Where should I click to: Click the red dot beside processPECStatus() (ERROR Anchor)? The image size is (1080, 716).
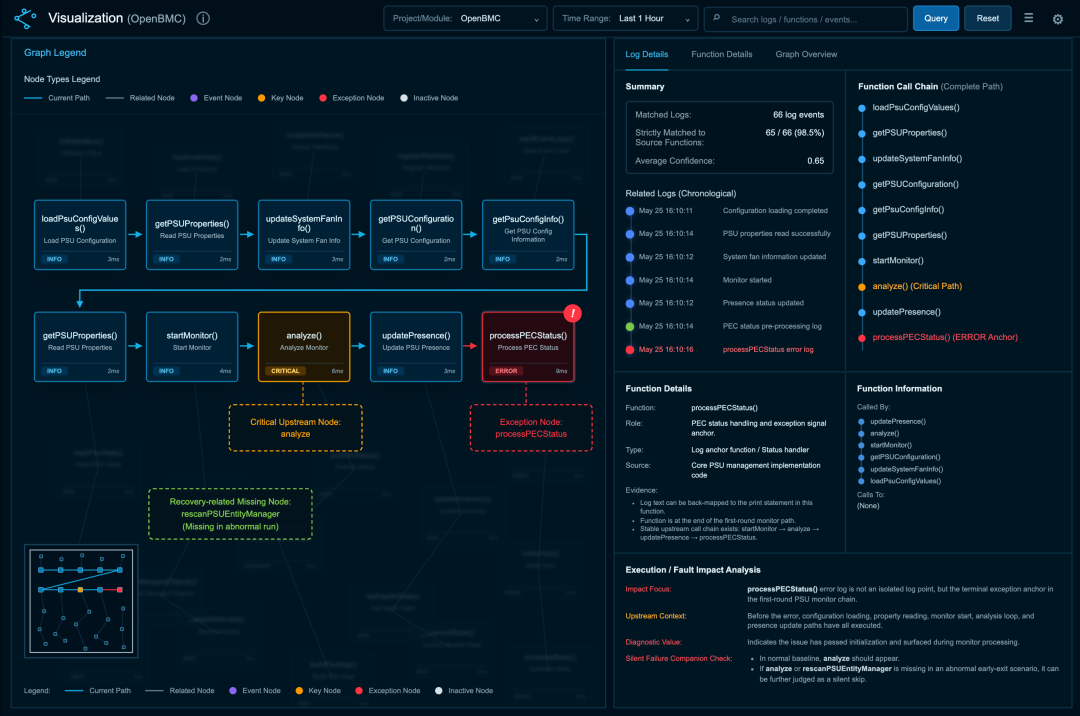(x=862, y=338)
